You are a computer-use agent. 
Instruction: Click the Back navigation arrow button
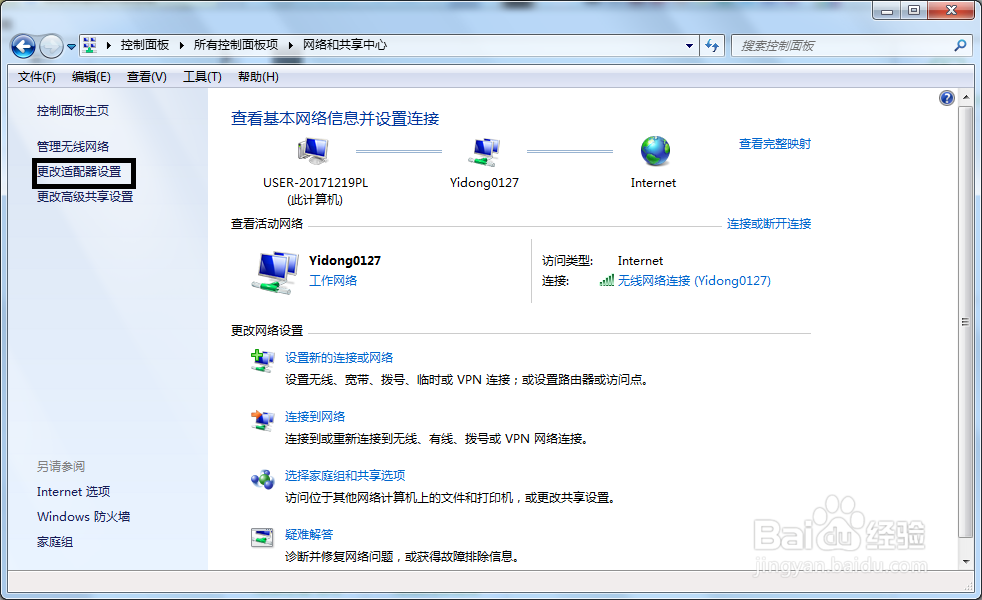(23, 46)
